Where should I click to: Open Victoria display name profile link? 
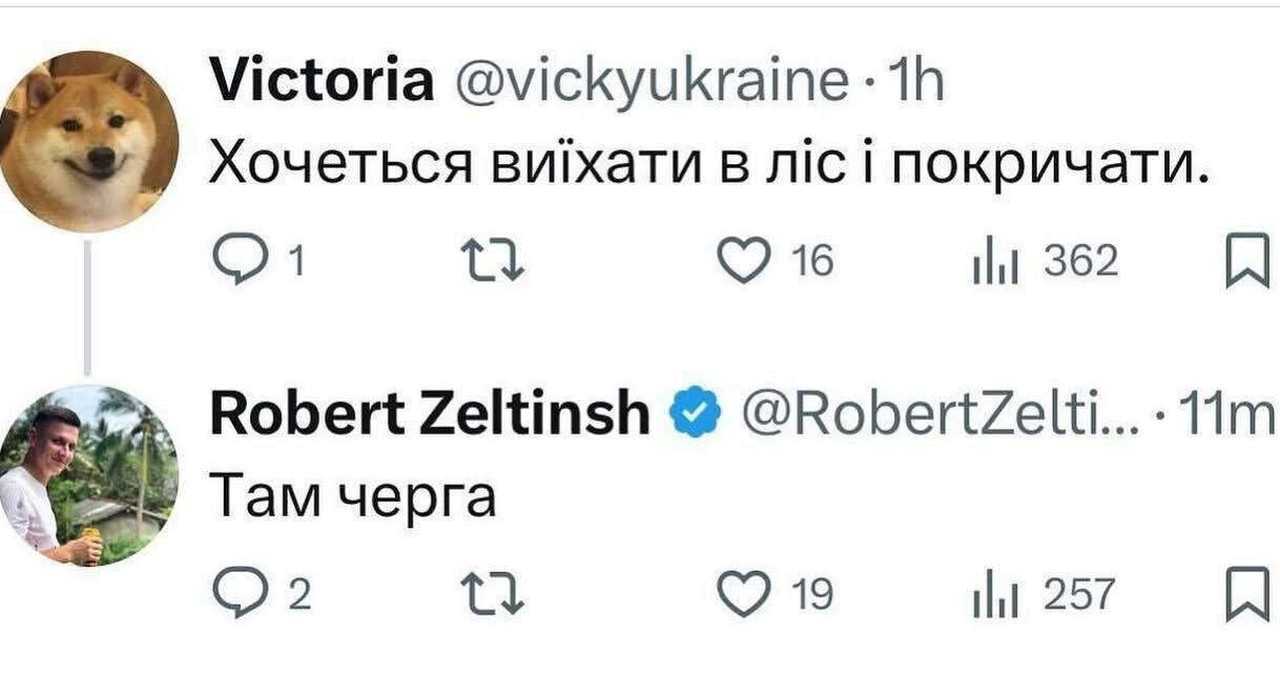[x=322, y=83]
